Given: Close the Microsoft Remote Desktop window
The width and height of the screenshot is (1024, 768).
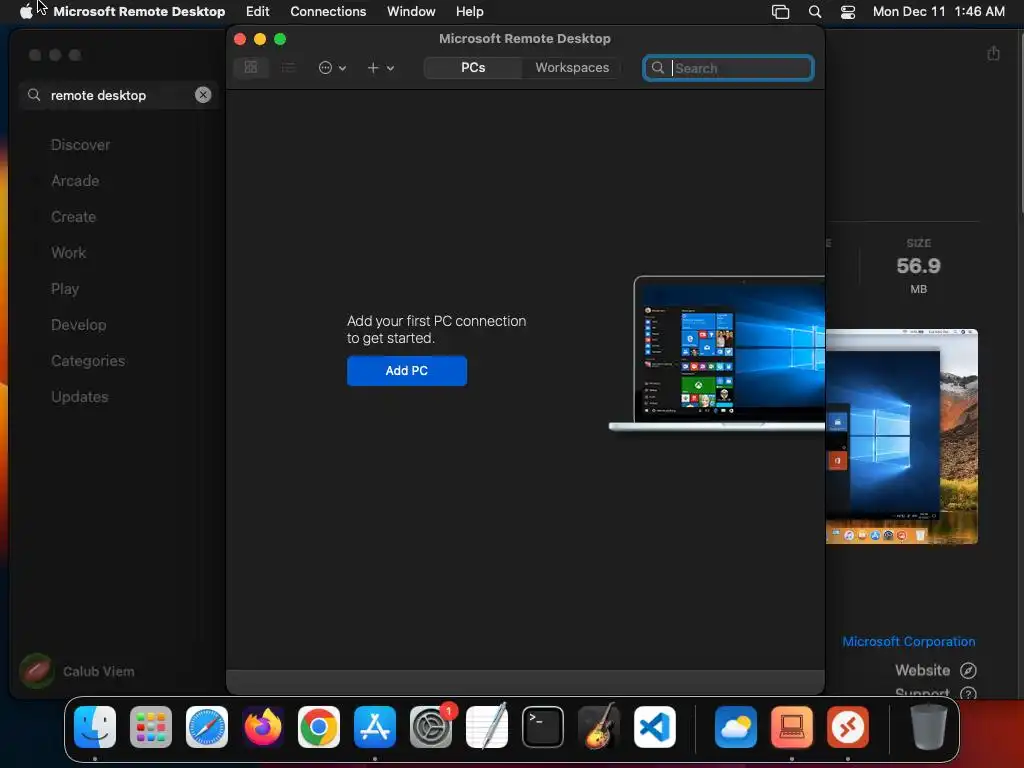Looking at the screenshot, I should 240,39.
